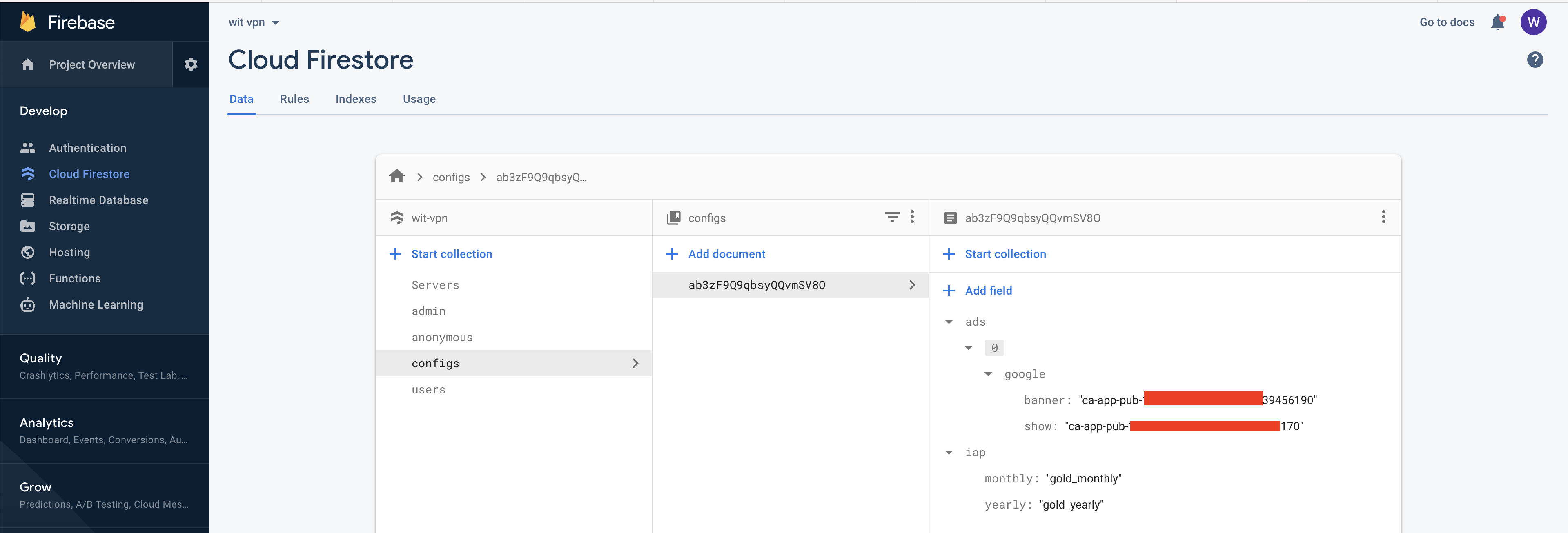Open the help question mark icon

[x=1535, y=60]
